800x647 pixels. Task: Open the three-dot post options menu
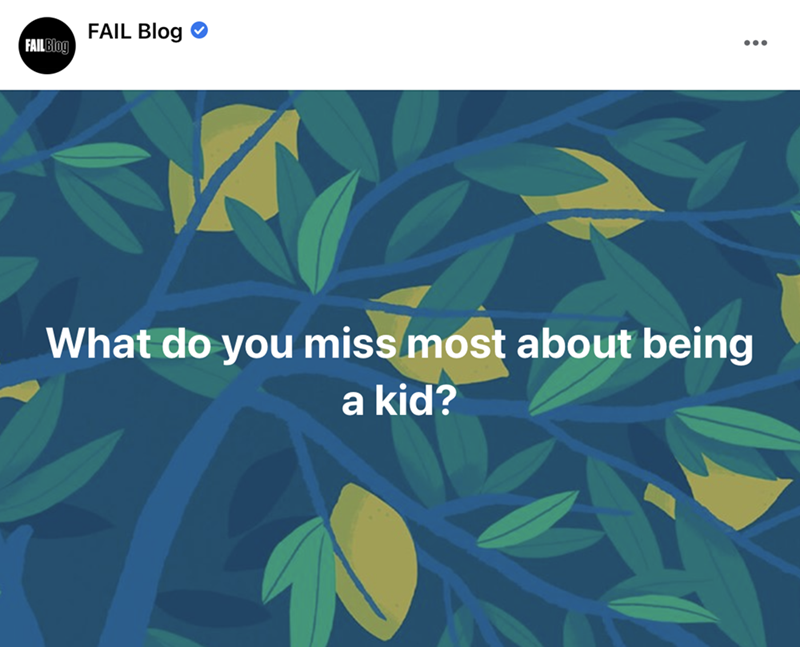[755, 43]
